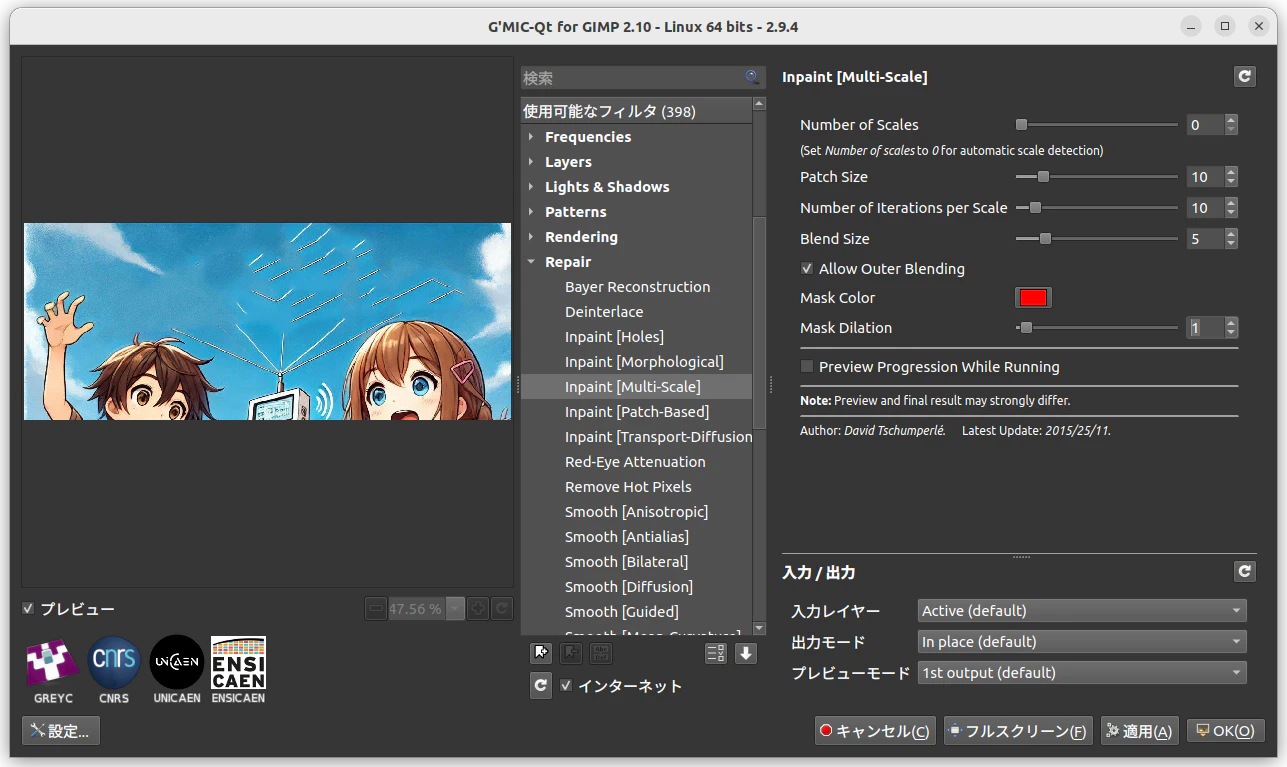Viewport: 1287px width, 767px height.
Task: Select Inpaint [Morphological] filter
Action: (x=644, y=362)
